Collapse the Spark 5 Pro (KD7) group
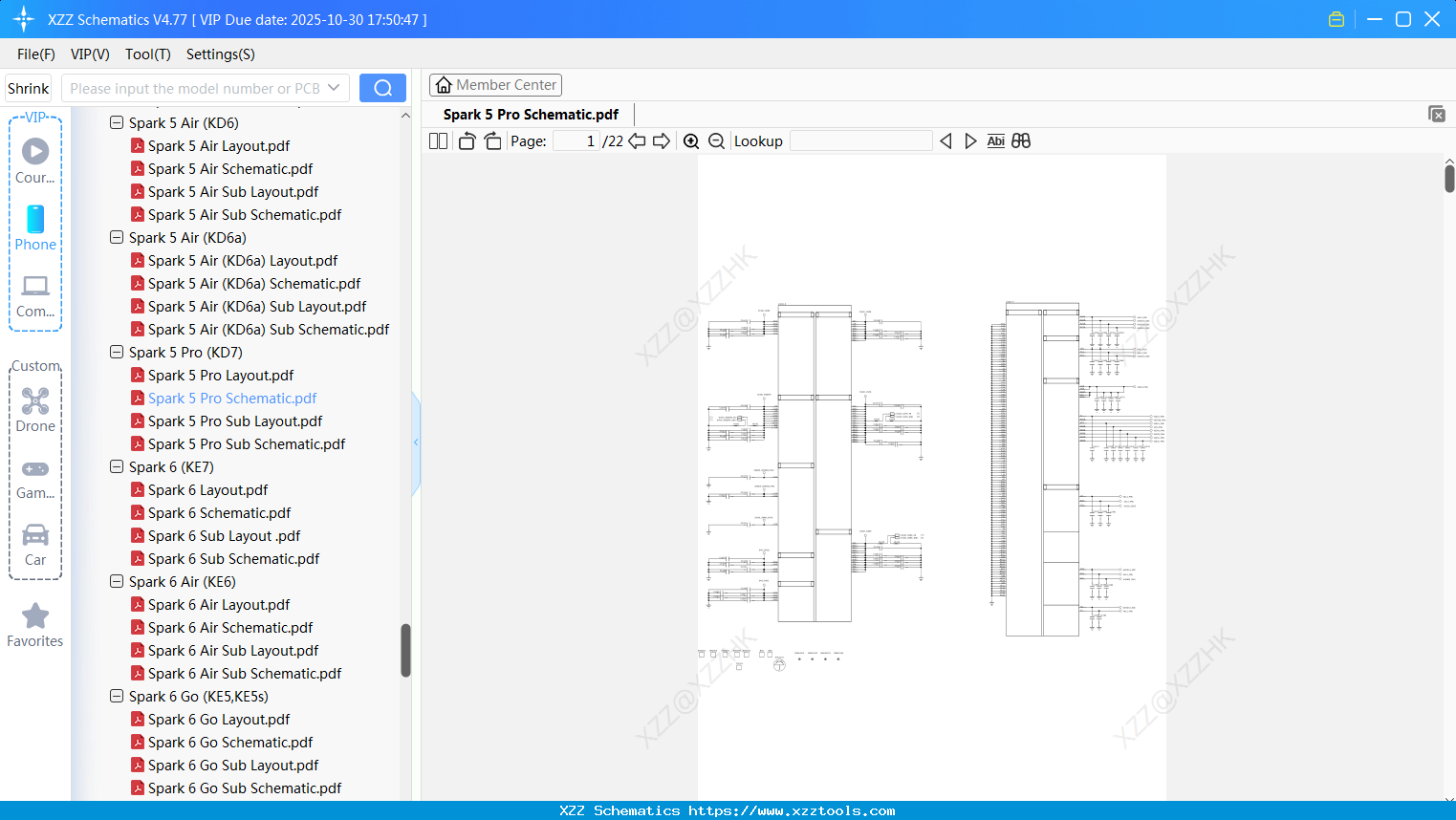The width and height of the screenshot is (1456, 820). click(x=116, y=352)
